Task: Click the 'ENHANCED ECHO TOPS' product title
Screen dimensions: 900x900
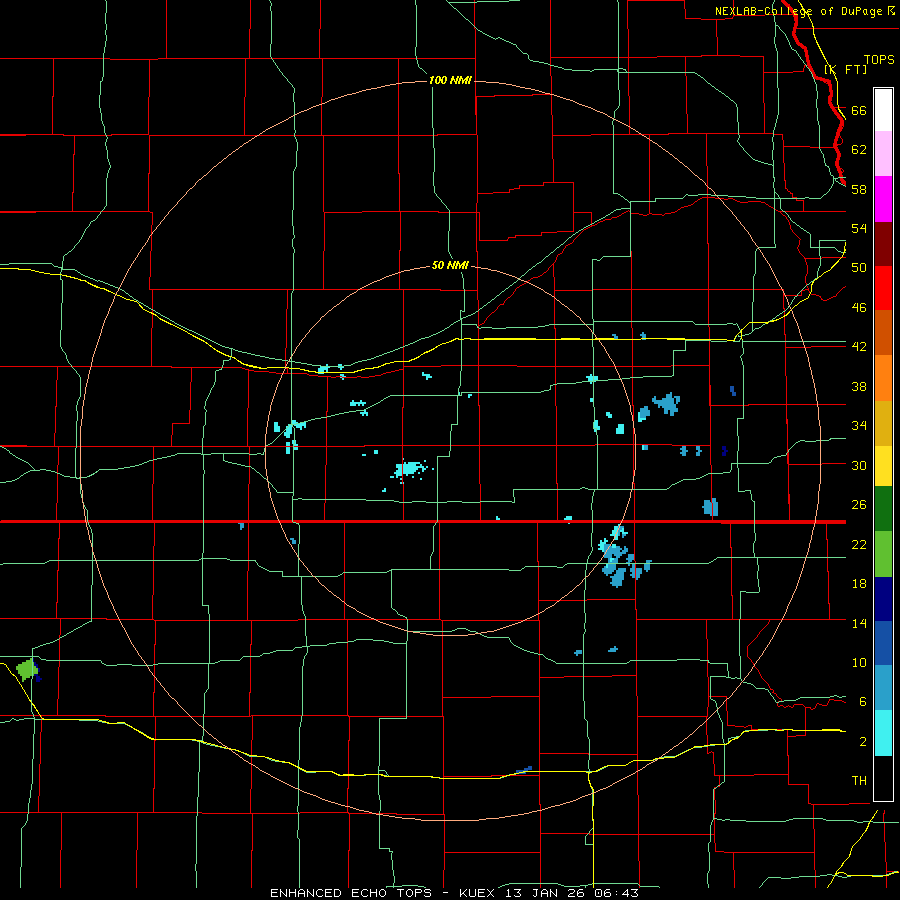Action: pos(351,893)
